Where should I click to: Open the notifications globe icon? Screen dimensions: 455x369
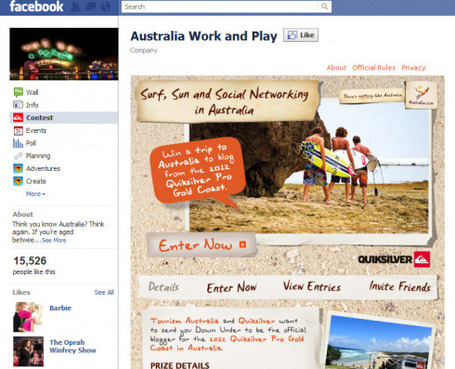[x=106, y=7]
